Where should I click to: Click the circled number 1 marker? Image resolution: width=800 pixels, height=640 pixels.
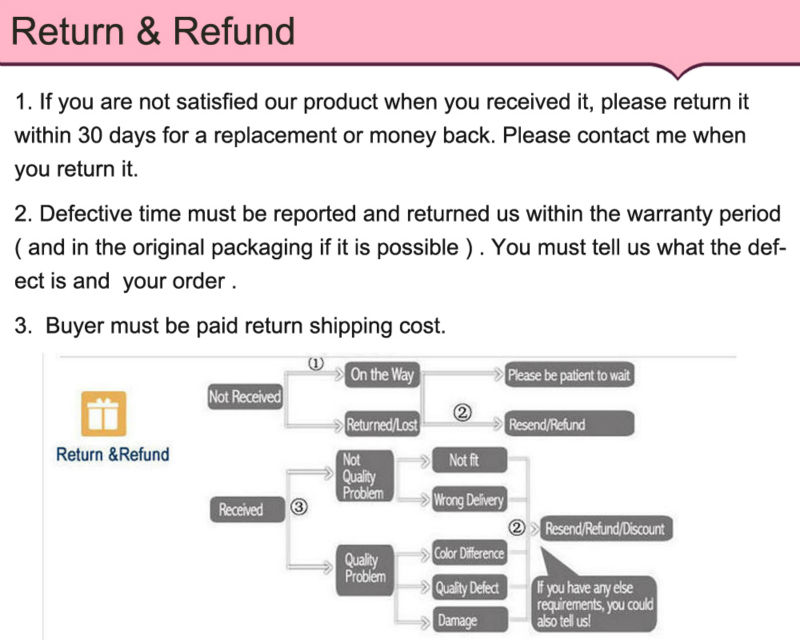(x=315, y=364)
